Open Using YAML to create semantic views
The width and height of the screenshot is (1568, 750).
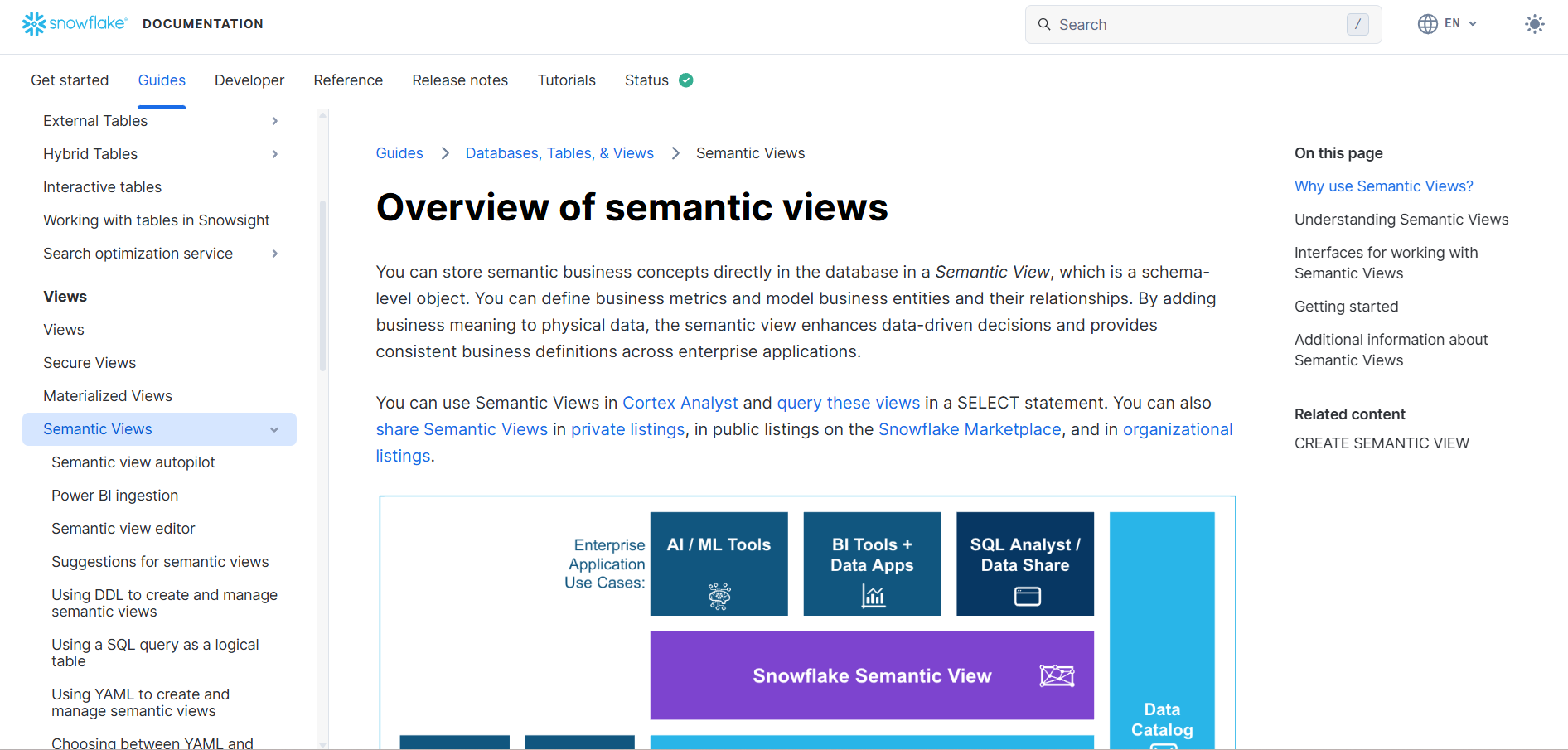point(140,703)
